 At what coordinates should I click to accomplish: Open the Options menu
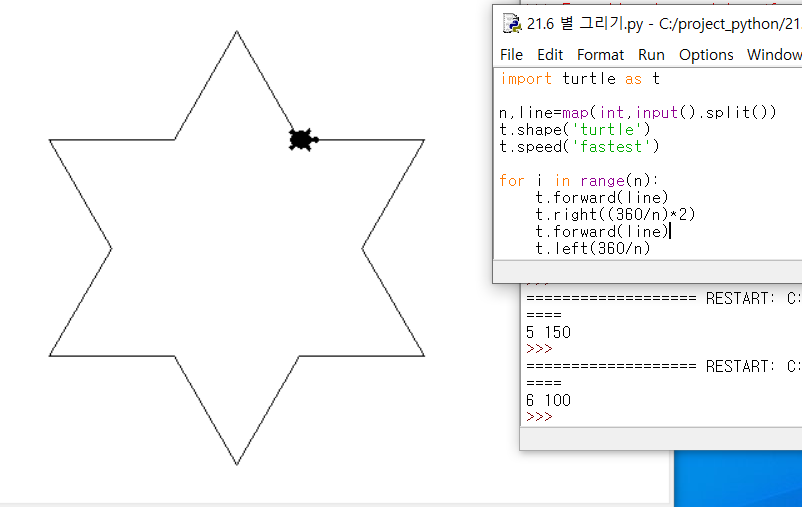(x=706, y=55)
